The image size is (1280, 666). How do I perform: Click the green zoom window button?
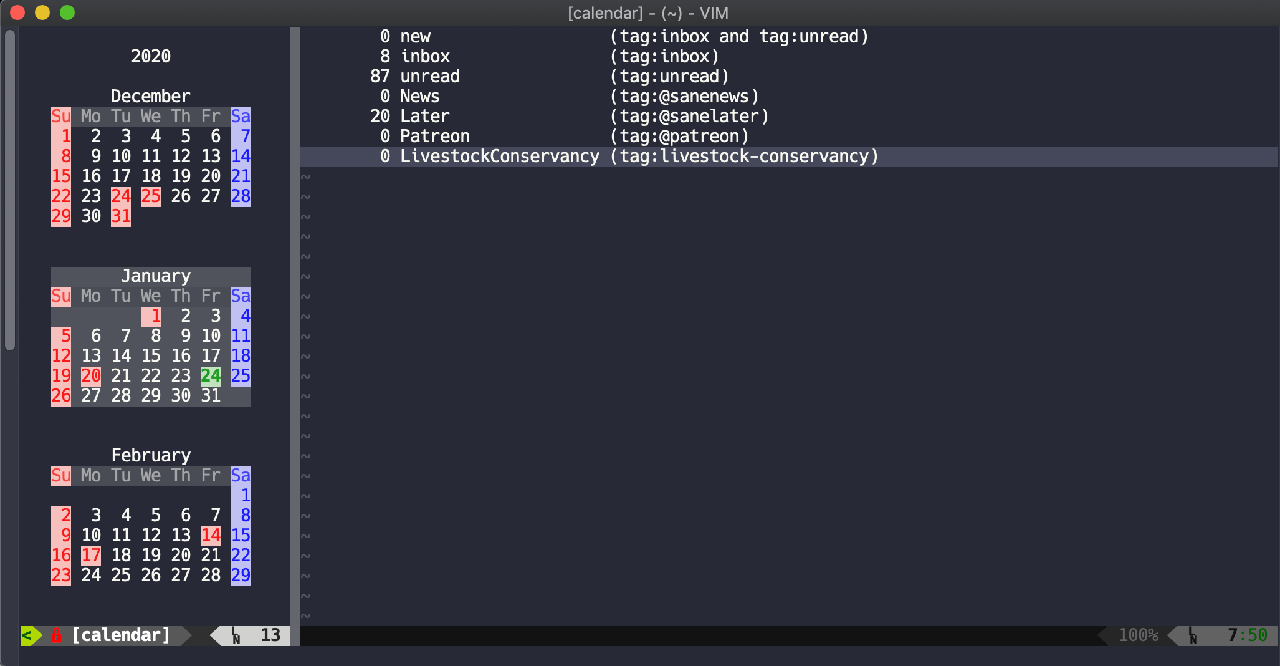[67, 13]
